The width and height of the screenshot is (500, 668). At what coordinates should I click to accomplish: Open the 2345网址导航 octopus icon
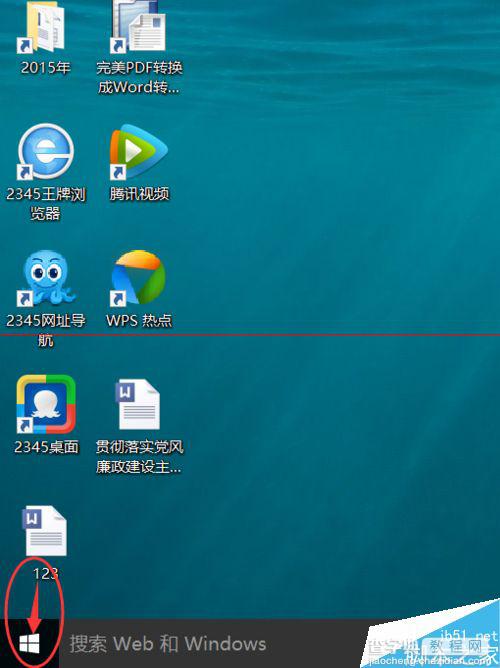(46, 278)
